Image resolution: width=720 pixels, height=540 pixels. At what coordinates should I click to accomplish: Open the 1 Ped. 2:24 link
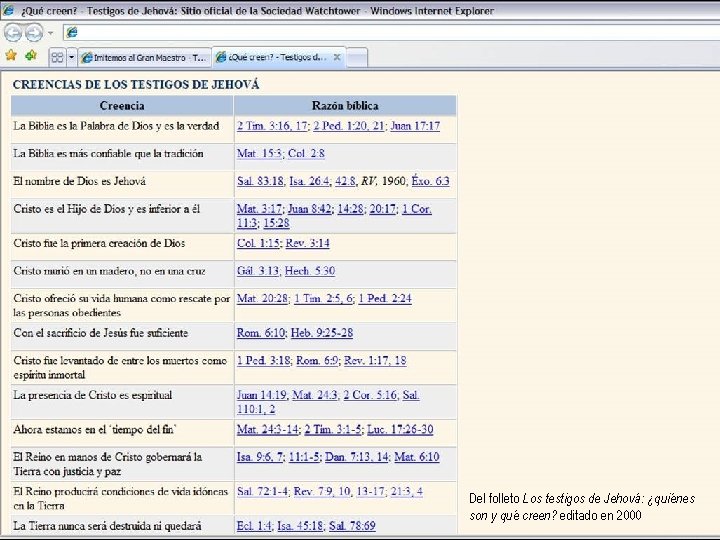(x=385, y=298)
